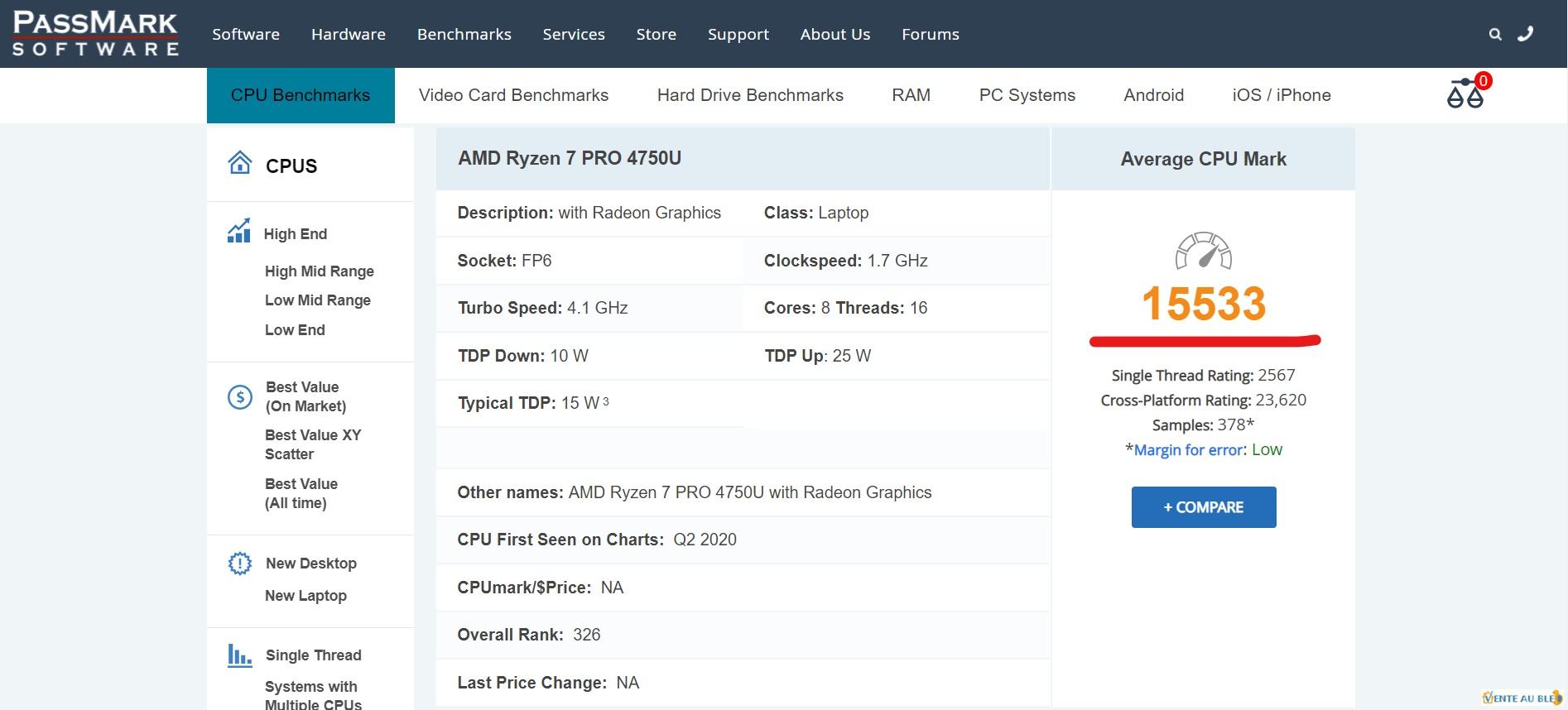Switch to Hard Drive Benchmarks tab

pyautogui.click(x=750, y=95)
